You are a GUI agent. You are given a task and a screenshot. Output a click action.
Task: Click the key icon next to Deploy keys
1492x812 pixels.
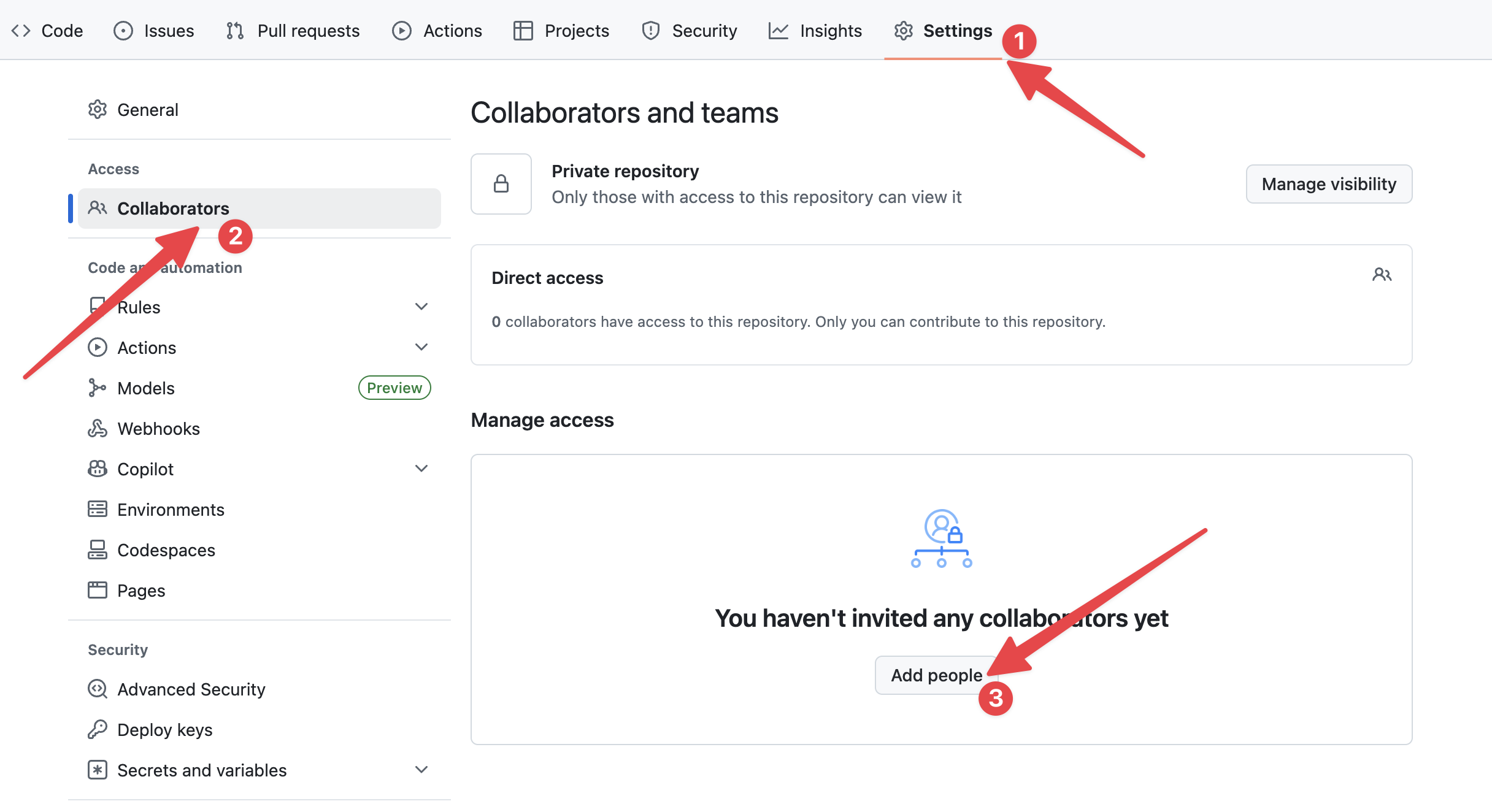[x=98, y=729]
